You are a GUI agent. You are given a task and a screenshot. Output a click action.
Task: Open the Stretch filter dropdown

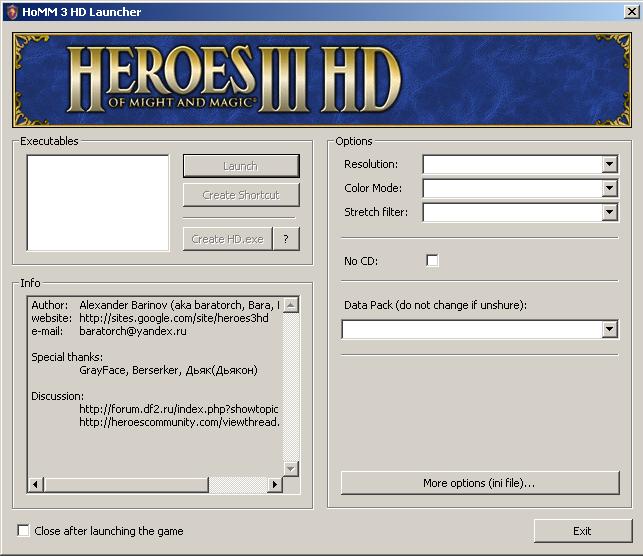click(x=609, y=212)
